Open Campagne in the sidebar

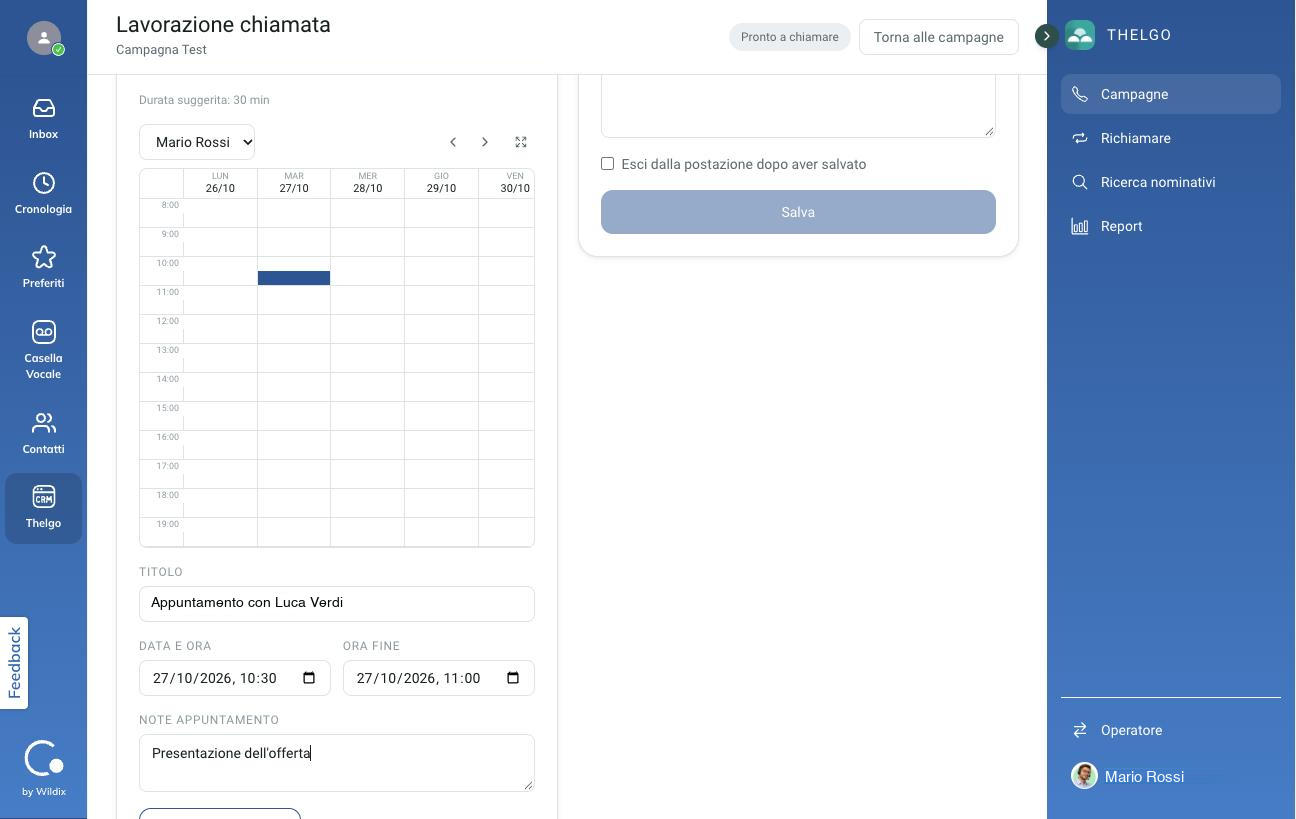pos(1171,94)
